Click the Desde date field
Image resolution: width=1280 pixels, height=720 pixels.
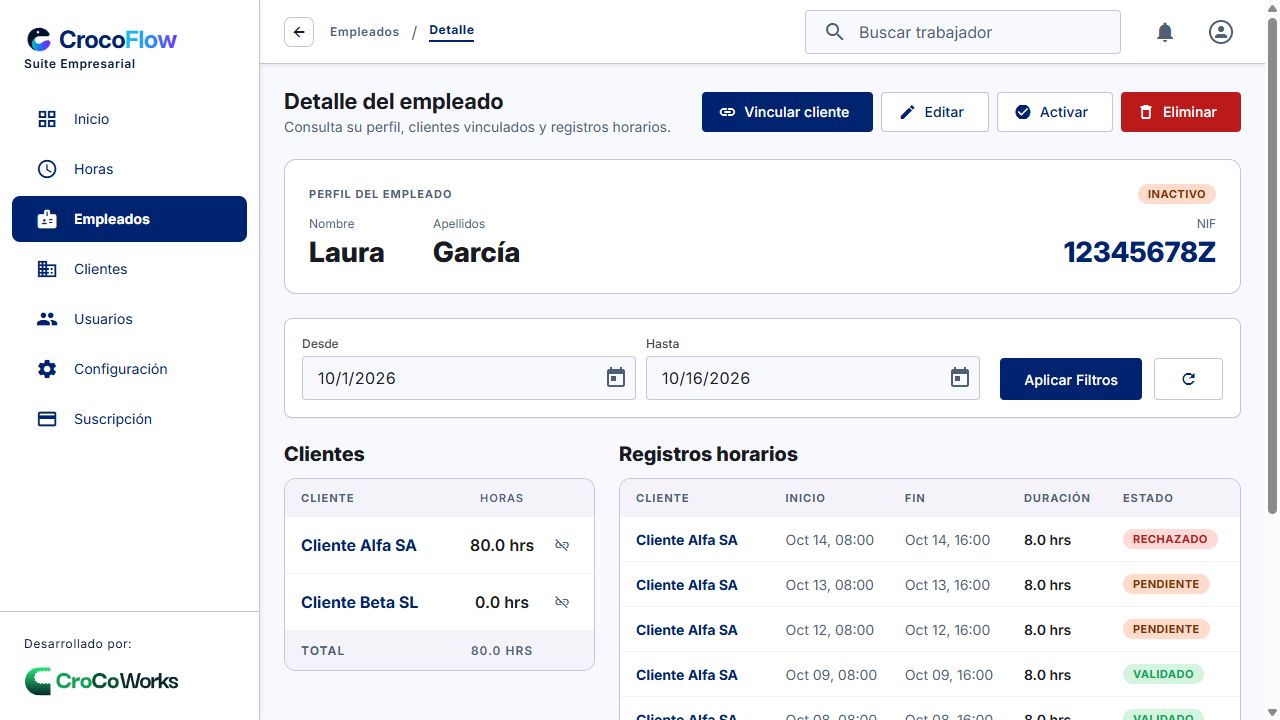(469, 378)
